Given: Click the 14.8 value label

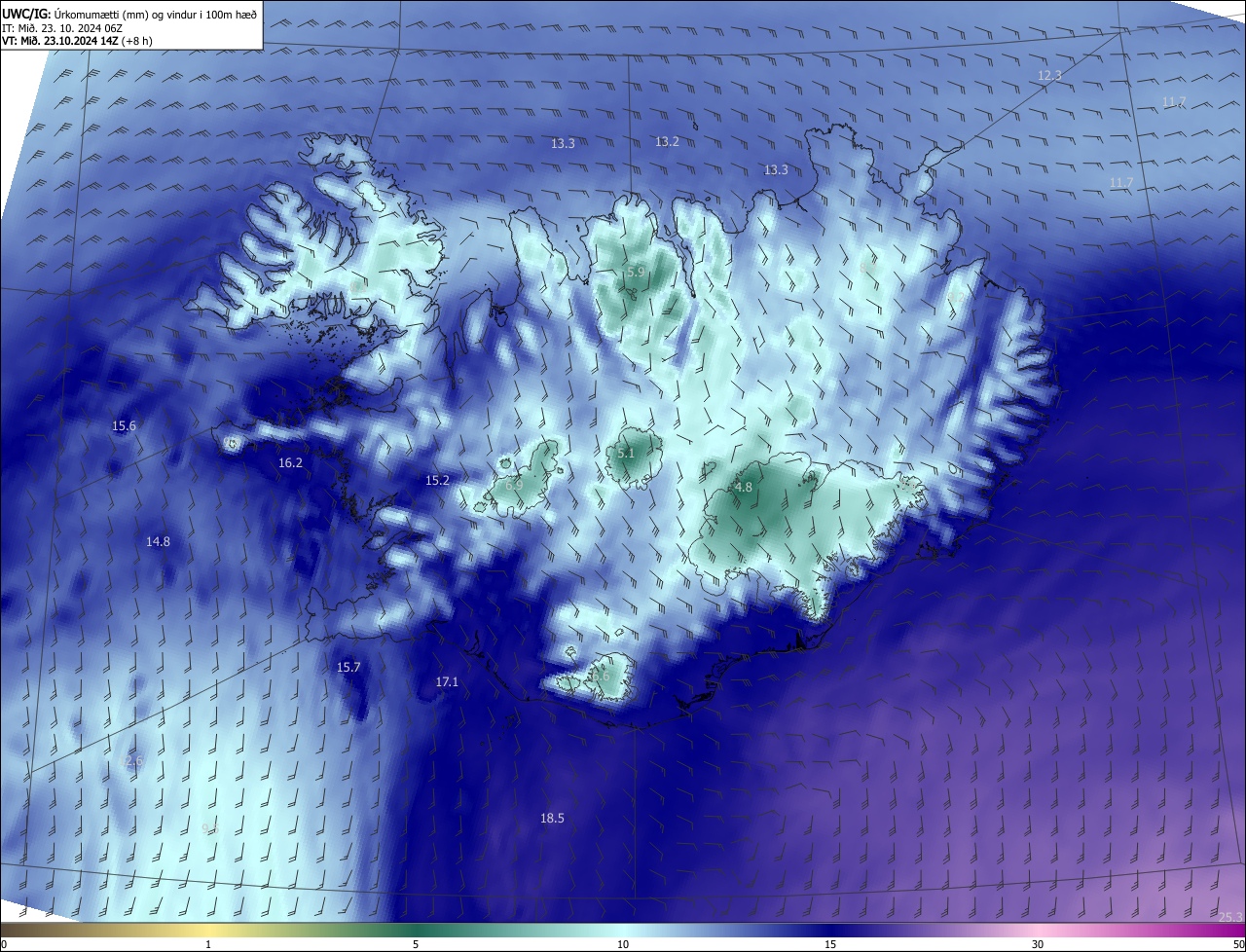Looking at the screenshot, I should tap(158, 541).
